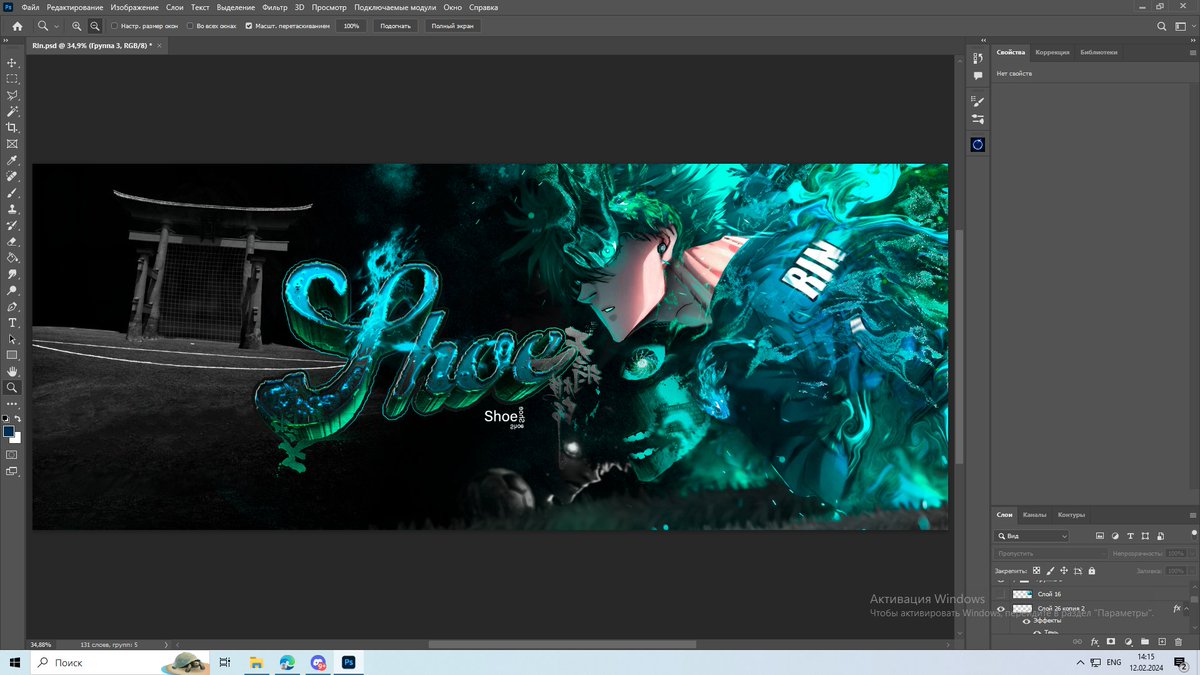Select the Eraser tool

point(12,241)
